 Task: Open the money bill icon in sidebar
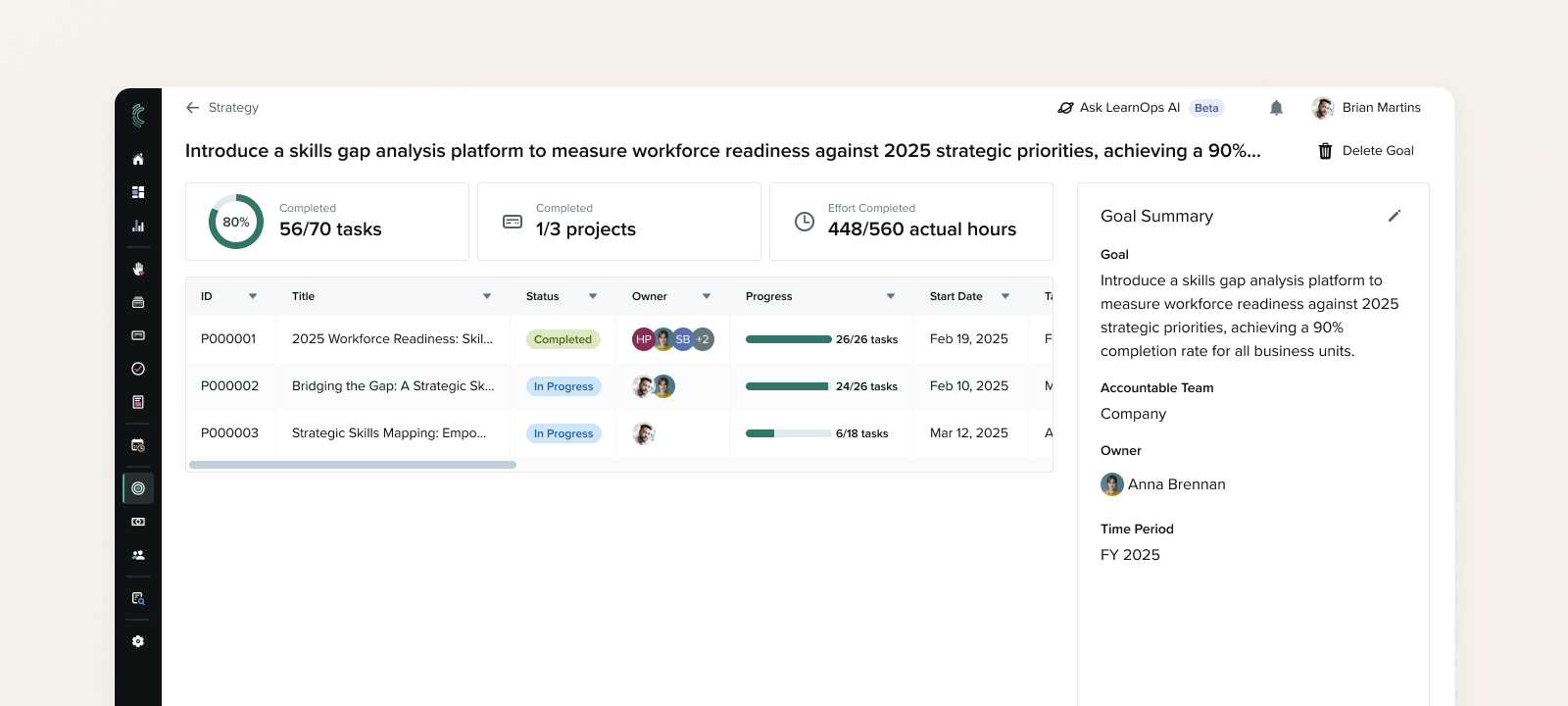click(x=138, y=522)
